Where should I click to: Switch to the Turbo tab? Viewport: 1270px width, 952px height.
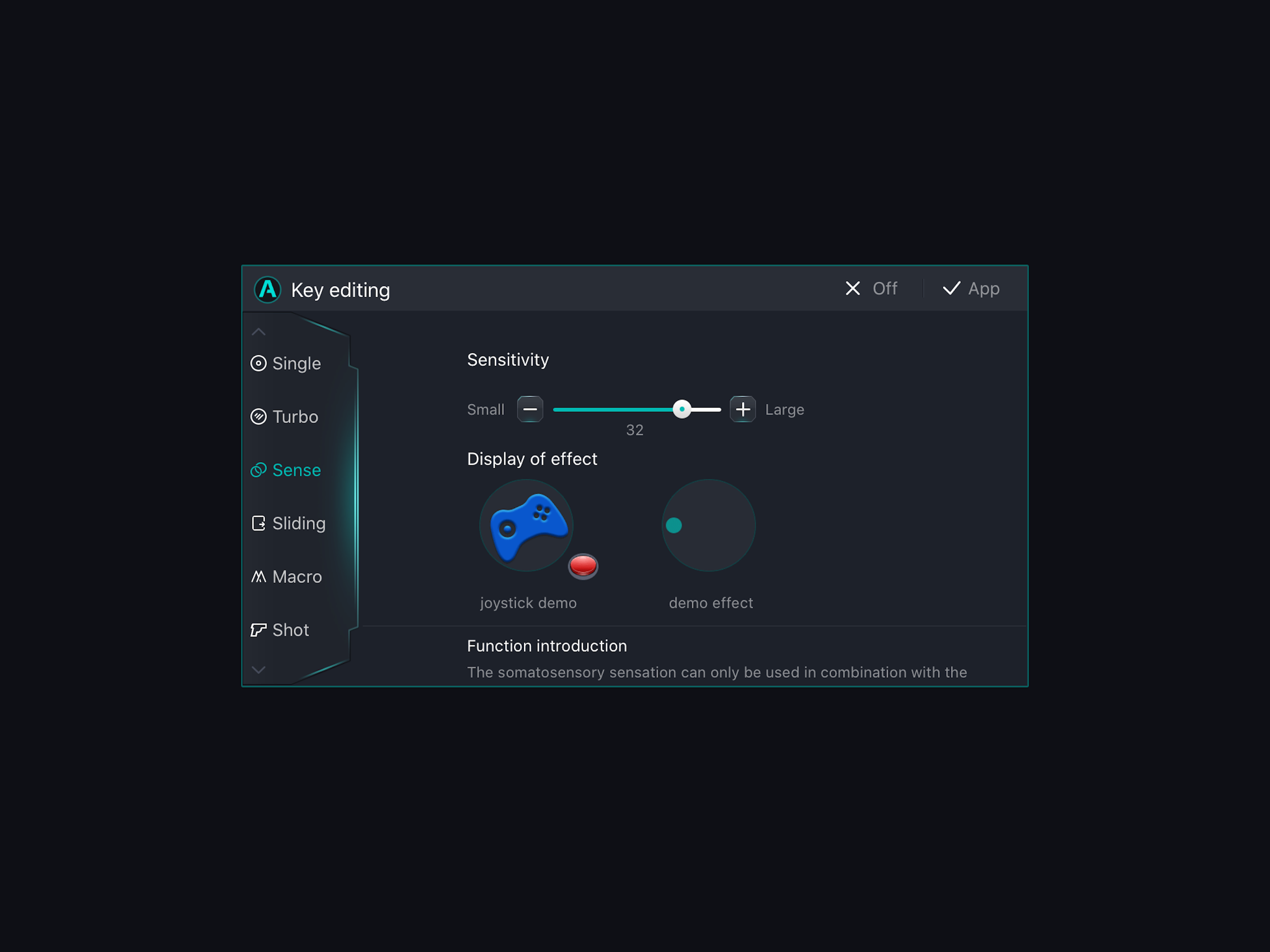[295, 417]
